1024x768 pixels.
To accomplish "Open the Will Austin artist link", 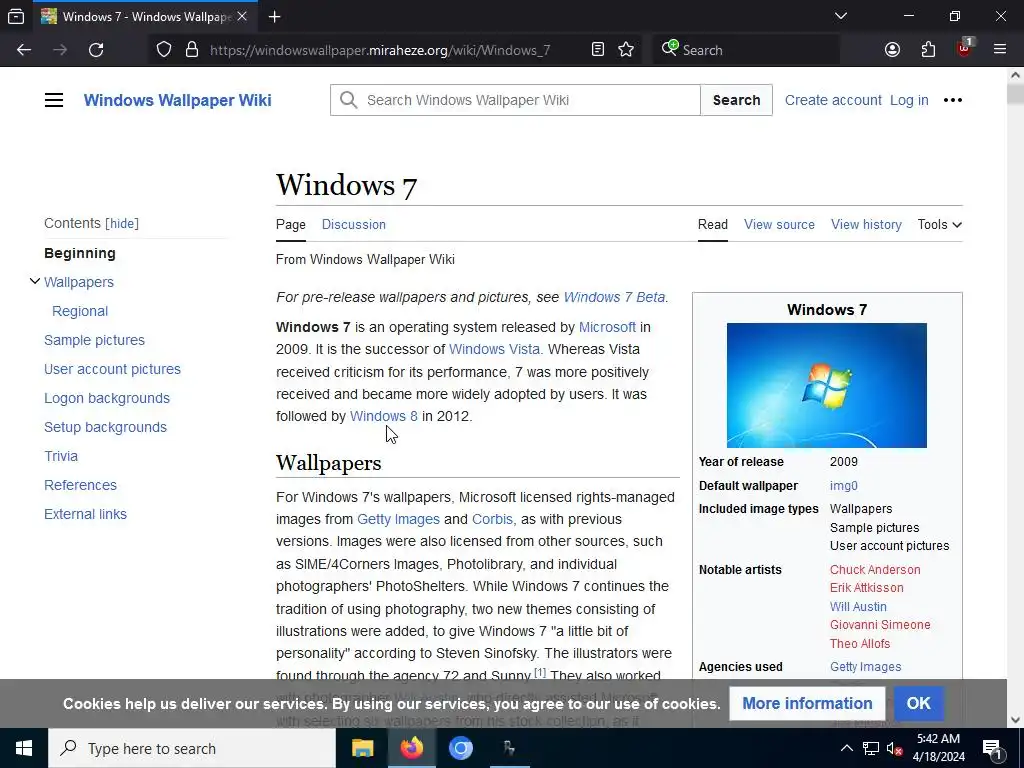I will tap(858, 607).
